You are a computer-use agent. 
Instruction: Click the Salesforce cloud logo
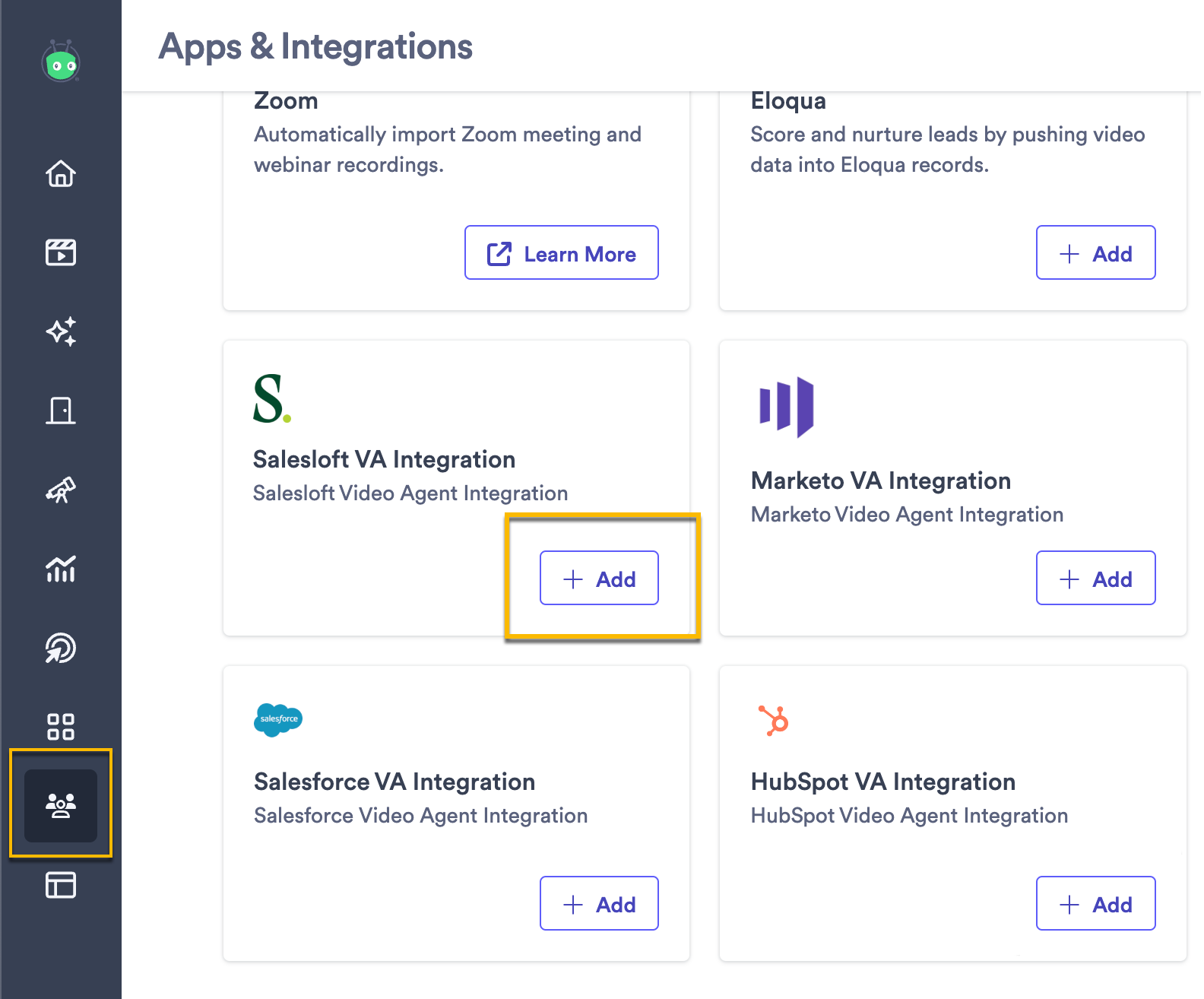coord(278,719)
